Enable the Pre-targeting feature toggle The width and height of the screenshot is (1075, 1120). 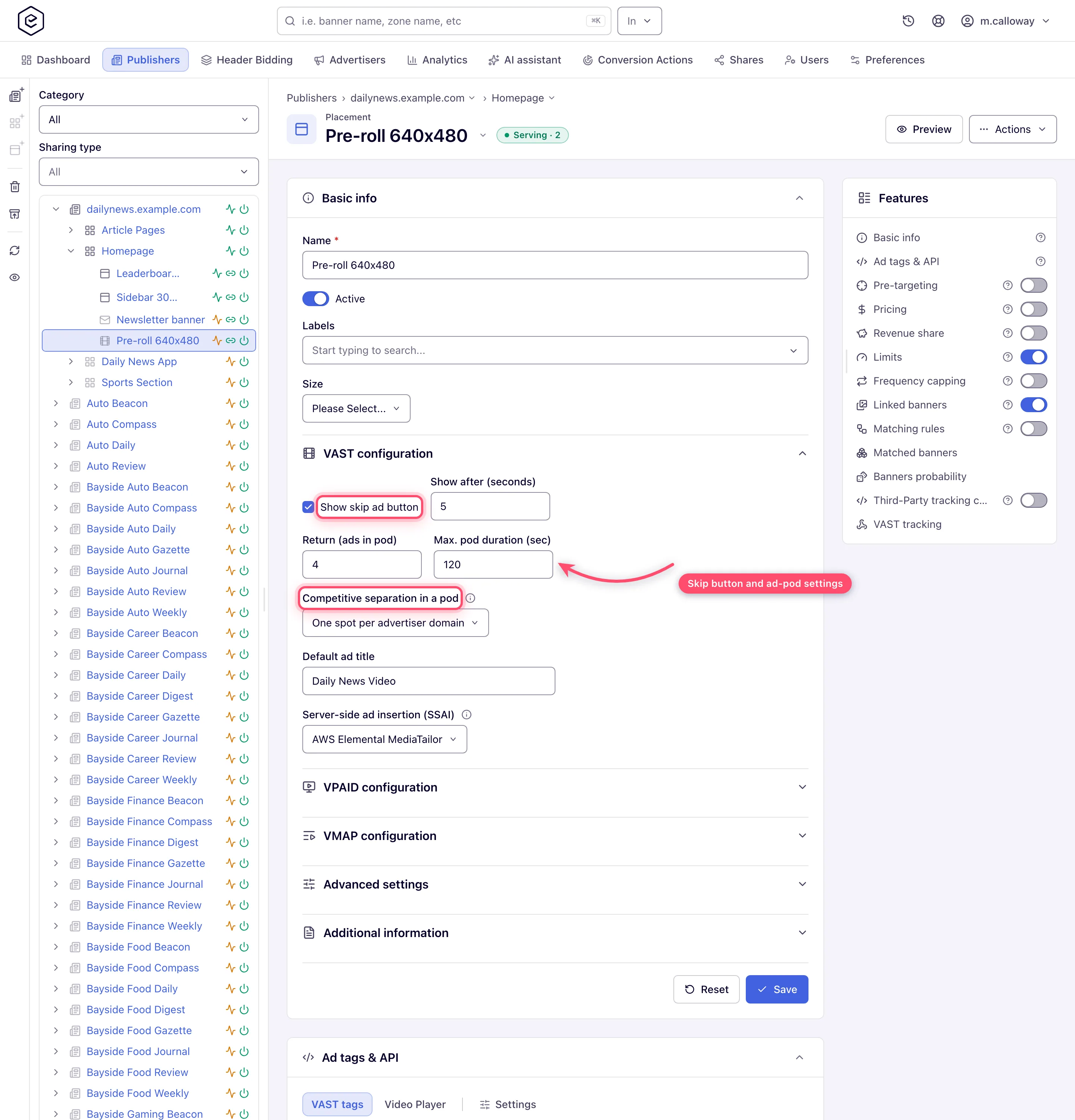coord(1033,285)
